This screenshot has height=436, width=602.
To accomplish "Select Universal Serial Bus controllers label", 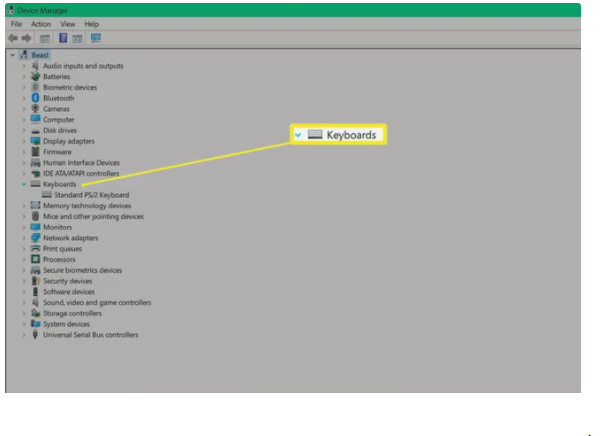I will [91, 335].
